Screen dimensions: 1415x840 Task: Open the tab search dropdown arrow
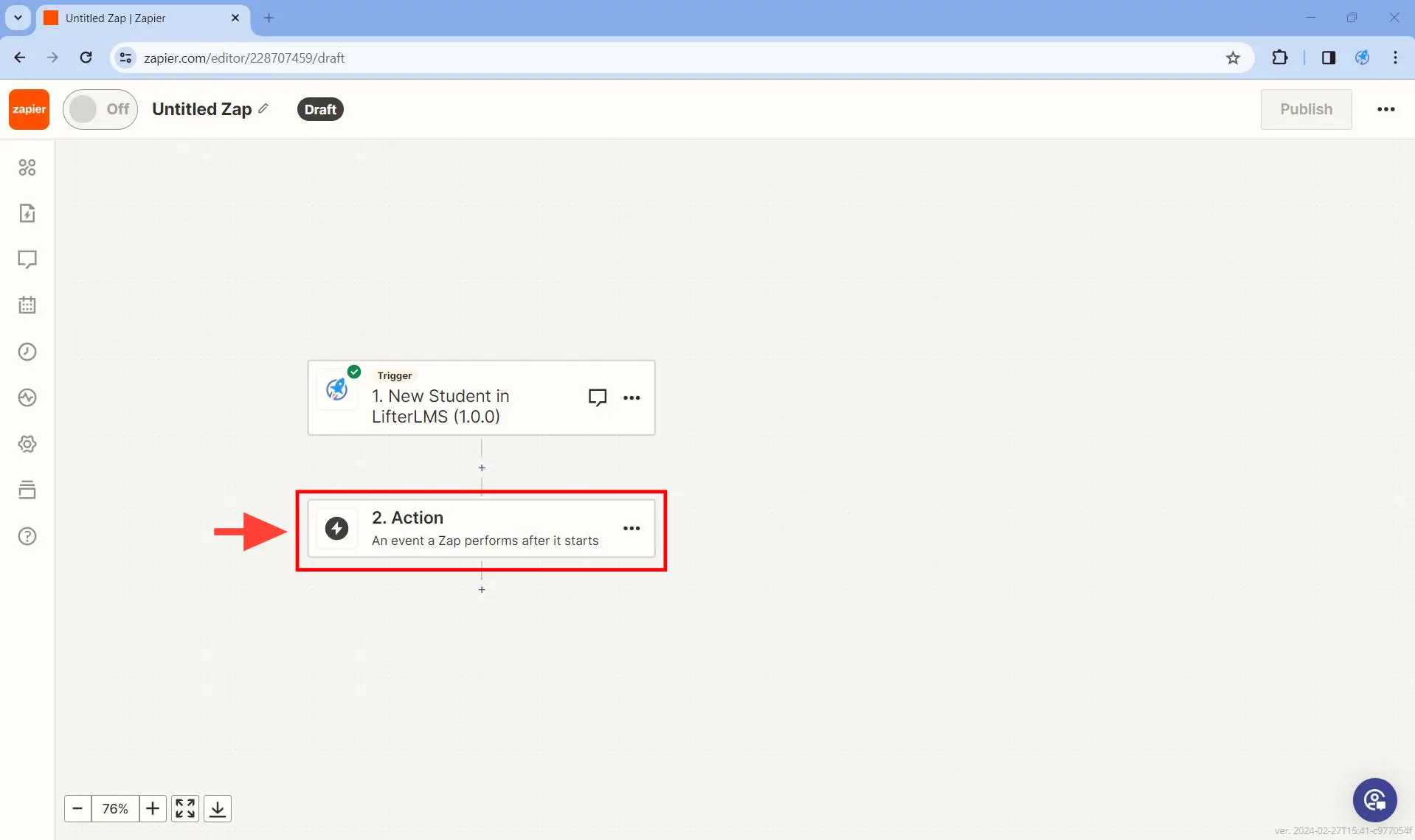[18, 18]
